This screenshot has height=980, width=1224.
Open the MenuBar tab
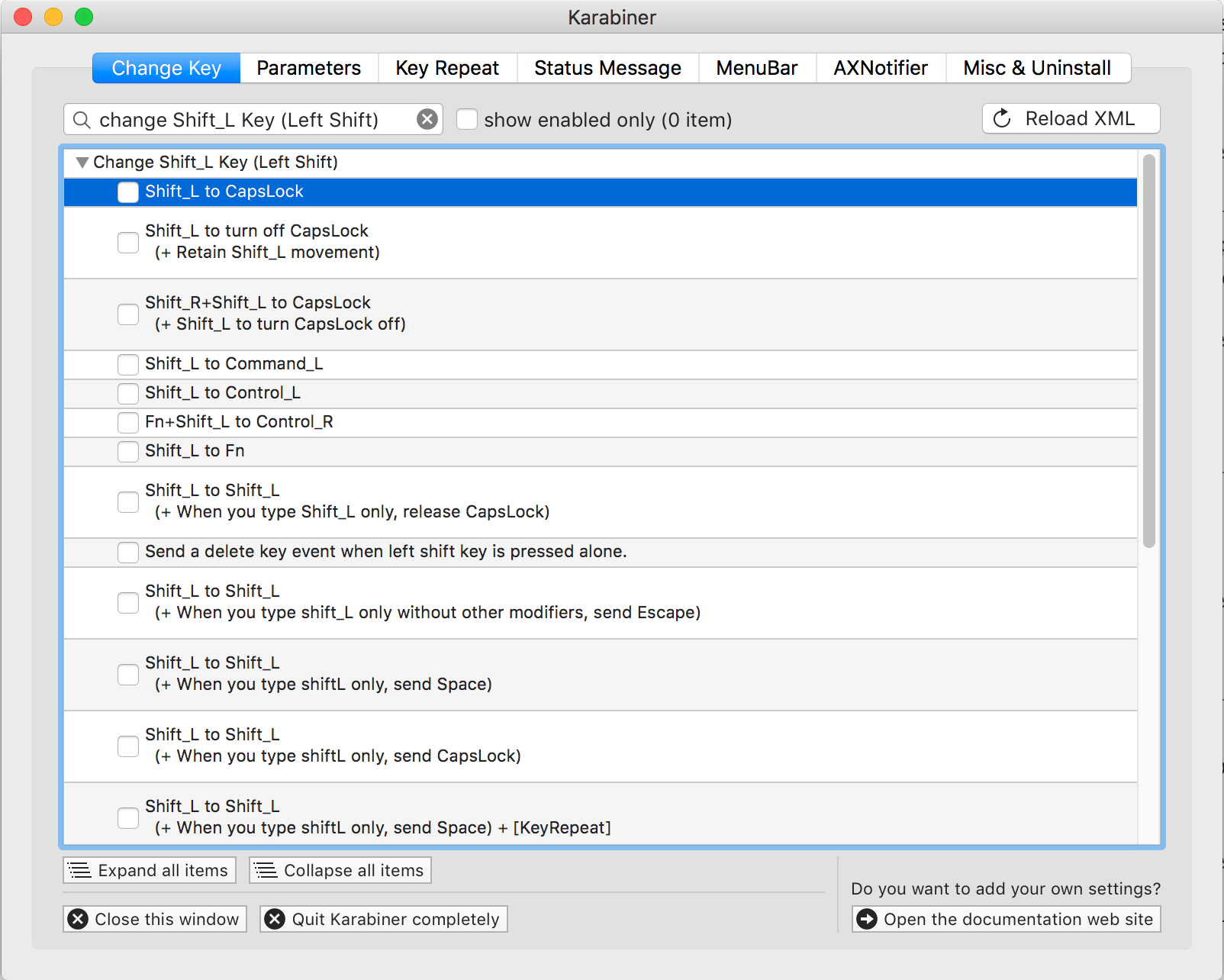click(x=757, y=68)
